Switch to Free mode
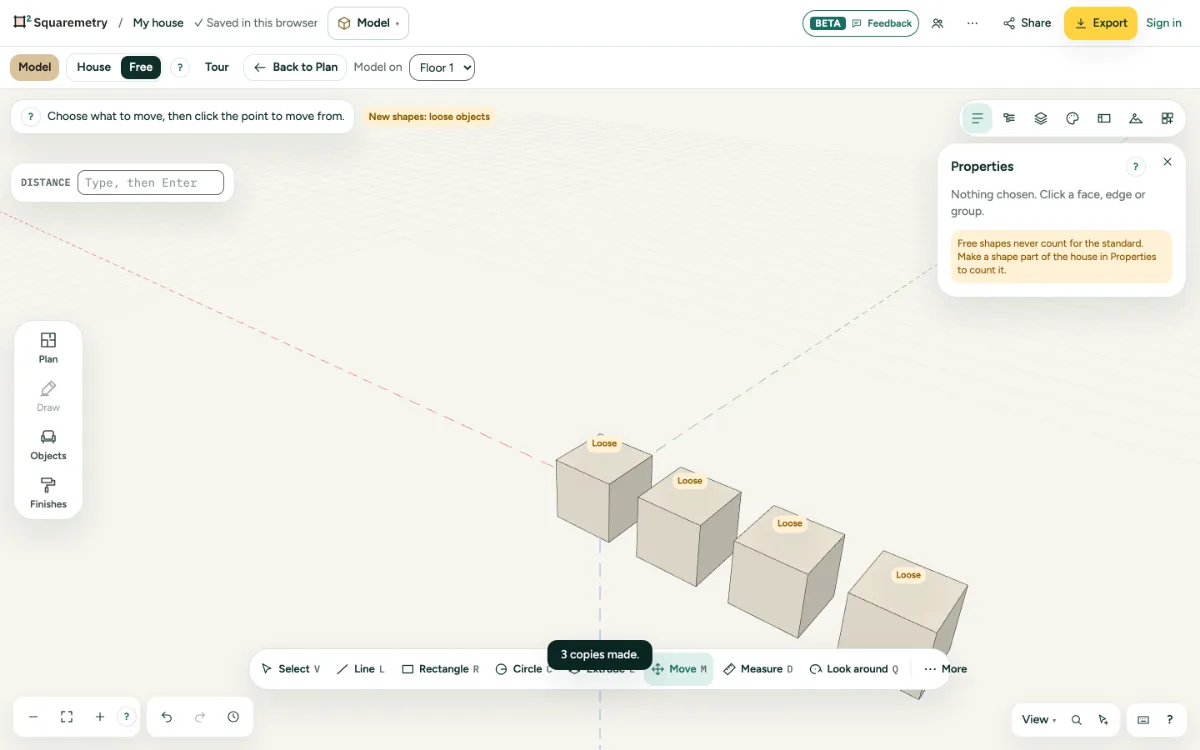Screen dimensions: 1200x750 [141, 67]
